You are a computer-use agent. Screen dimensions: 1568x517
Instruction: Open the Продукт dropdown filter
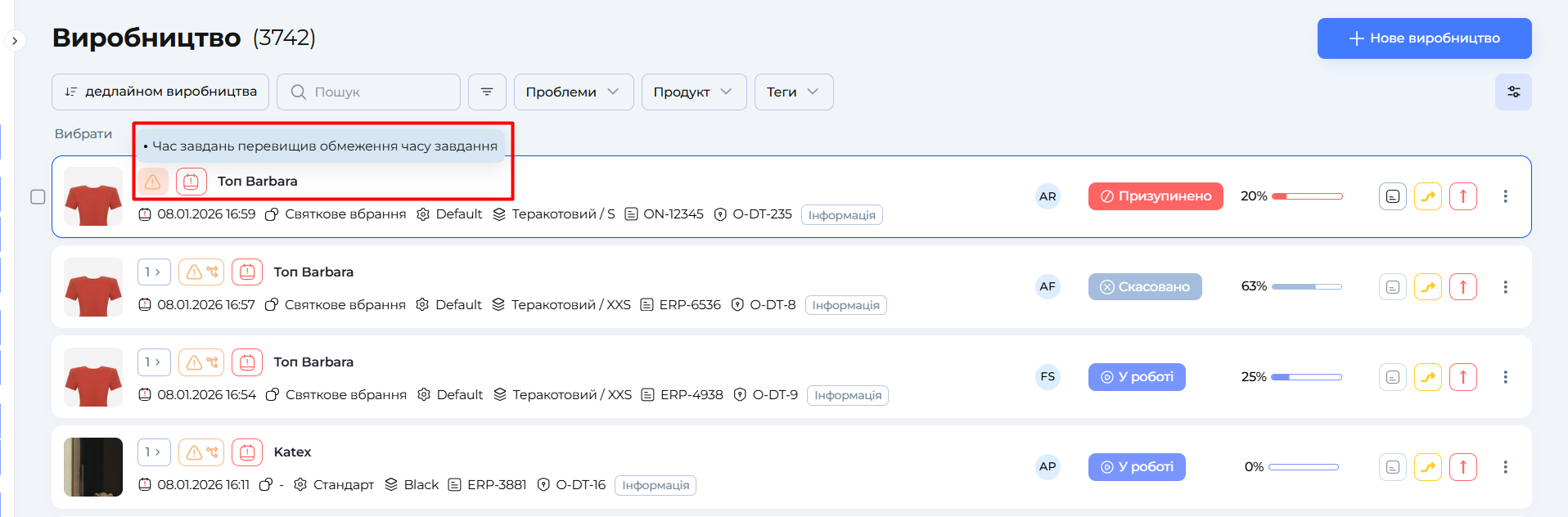(693, 92)
